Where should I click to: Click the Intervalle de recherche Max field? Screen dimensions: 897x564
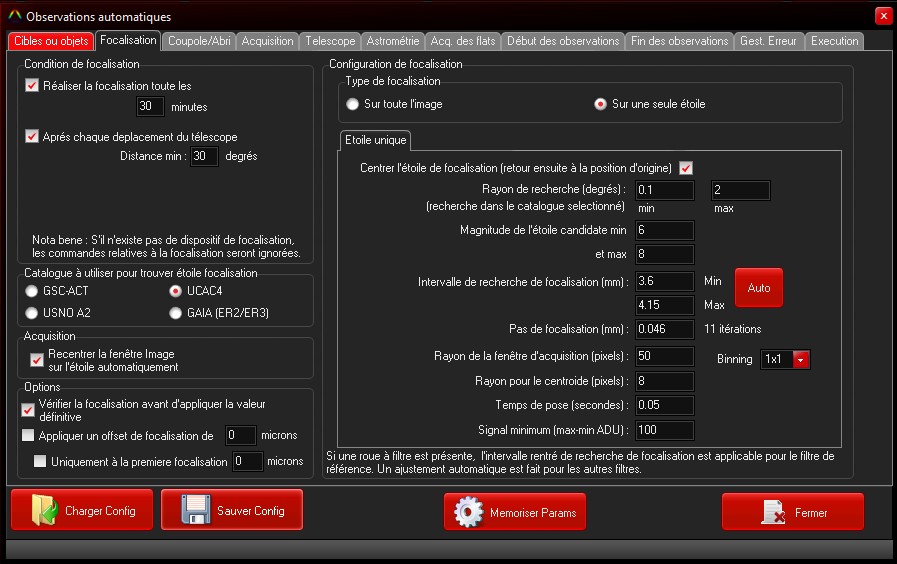[x=665, y=305]
